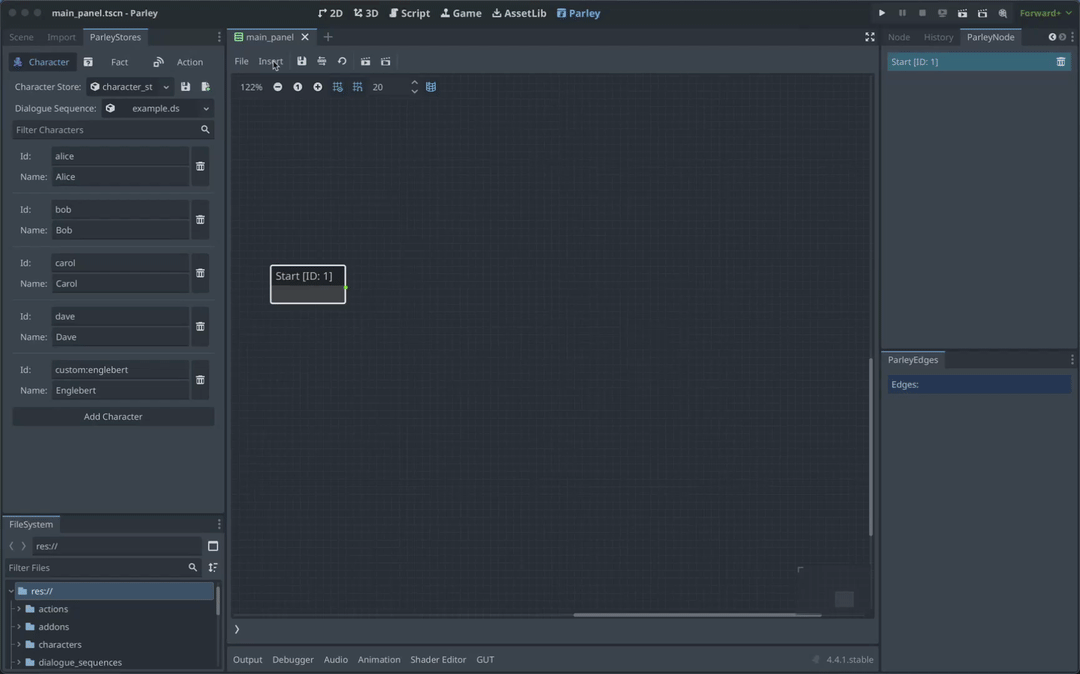Zoom in on the graph using the plus icon
Image resolution: width=1080 pixels, height=674 pixels.
pos(318,87)
